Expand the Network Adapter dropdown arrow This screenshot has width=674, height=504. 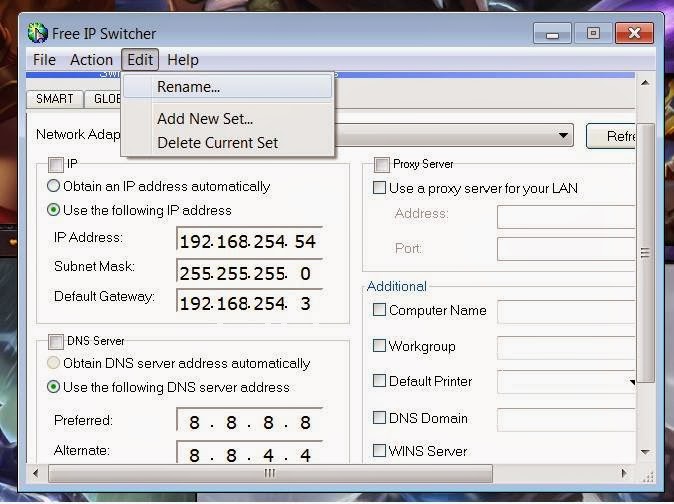(x=563, y=136)
